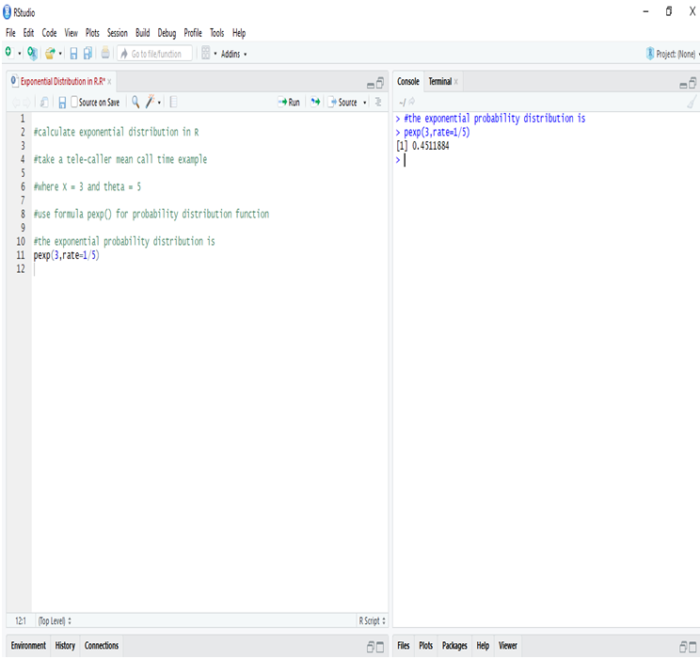Switch to the Packages tab
700x659 pixels.
tap(454, 646)
